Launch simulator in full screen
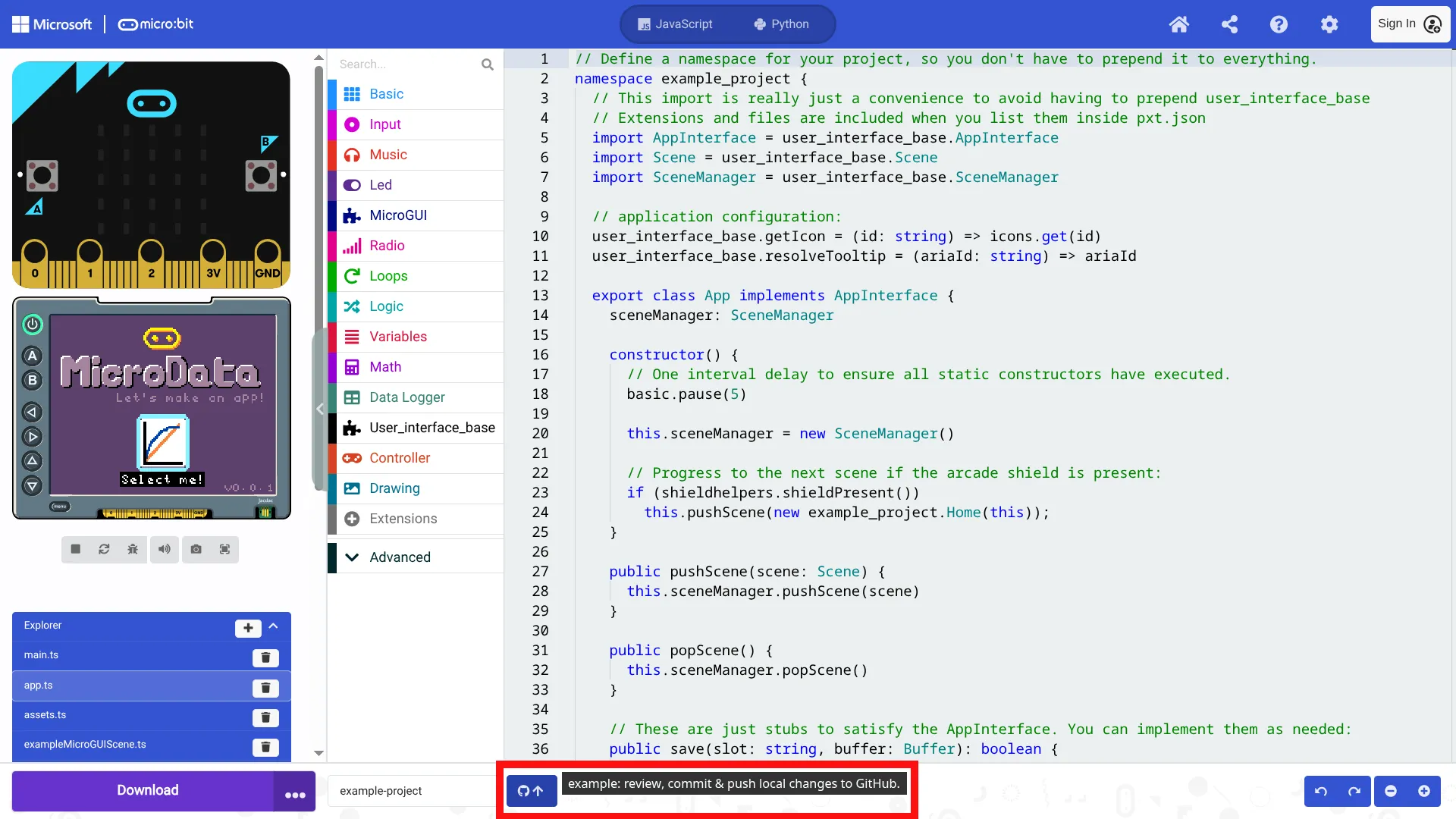 (x=225, y=549)
